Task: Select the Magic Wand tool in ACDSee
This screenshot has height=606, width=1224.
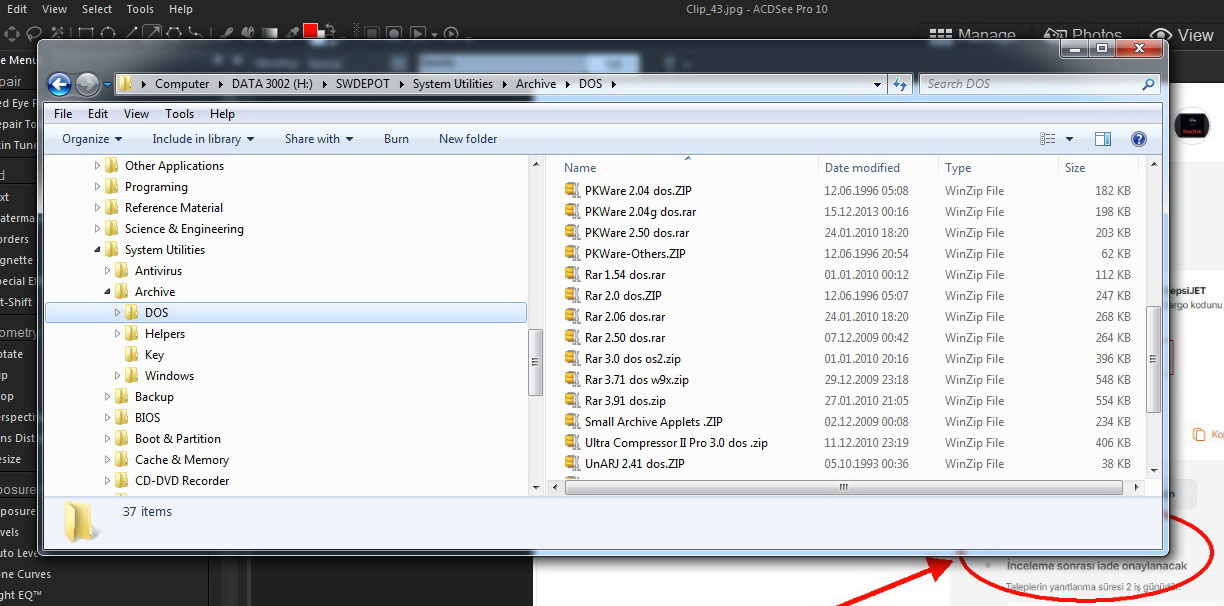Action: tap(57, 33)
